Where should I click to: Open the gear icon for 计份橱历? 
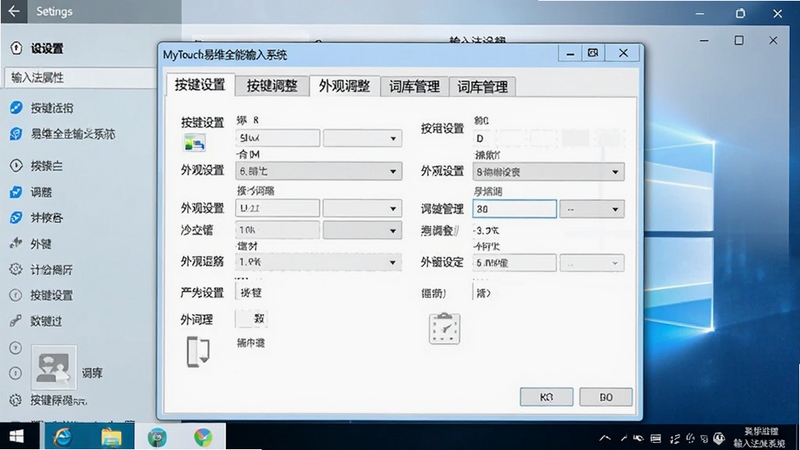click(x=16, y=269)
